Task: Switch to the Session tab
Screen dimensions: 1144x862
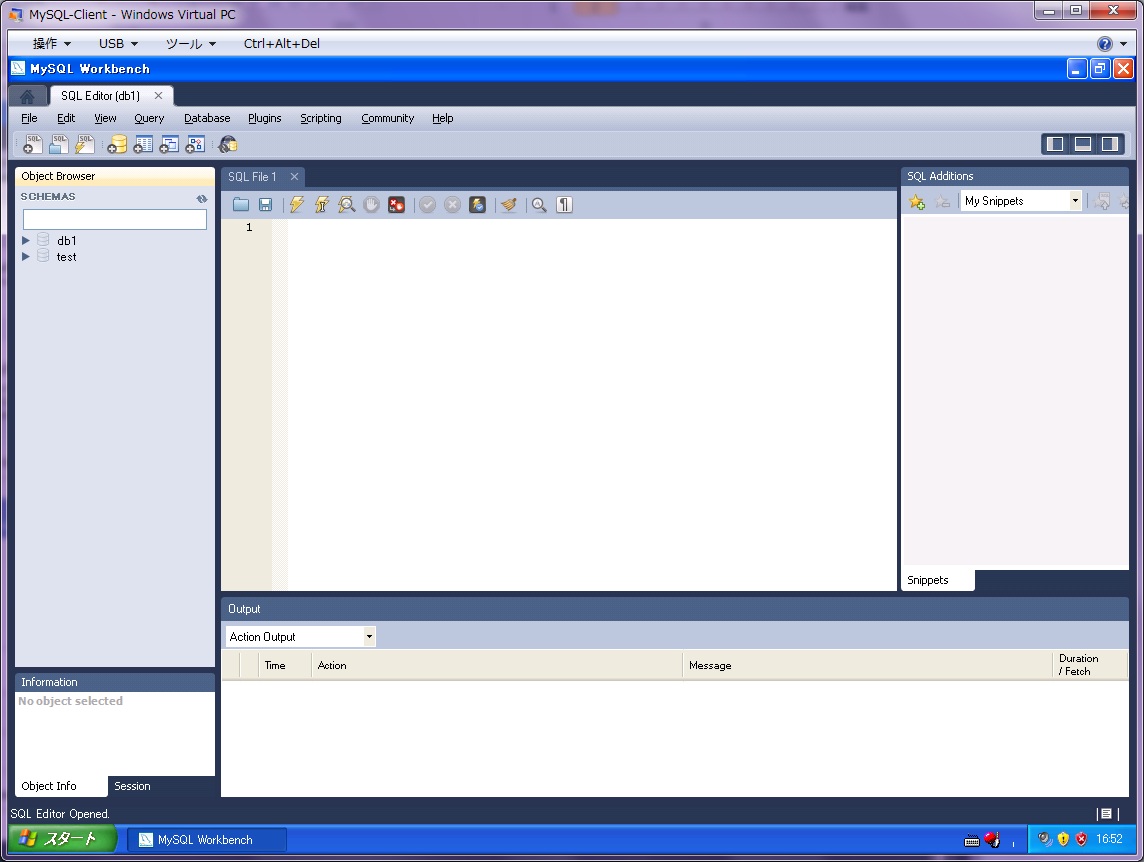Action: coord(132,786)
